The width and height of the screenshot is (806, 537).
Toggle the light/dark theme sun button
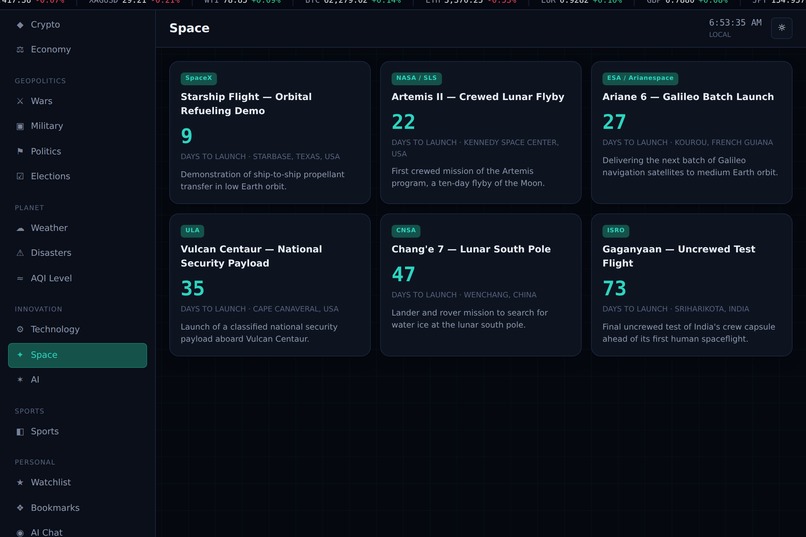point(781,28)
